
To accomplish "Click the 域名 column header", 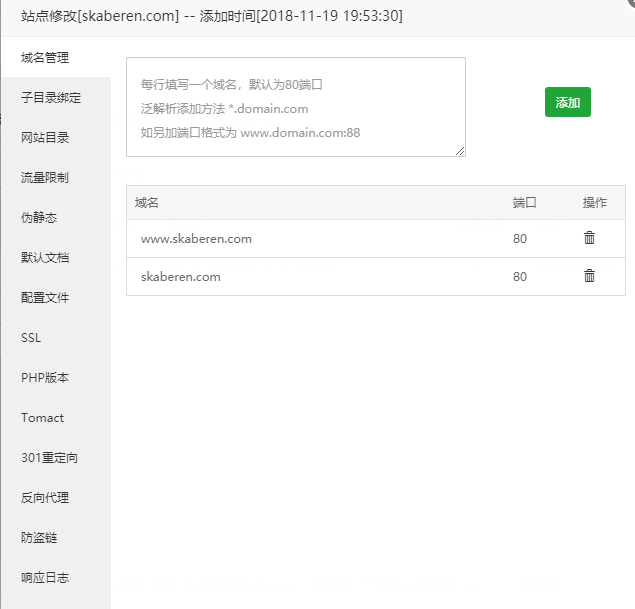I will [x=147, y=202].
